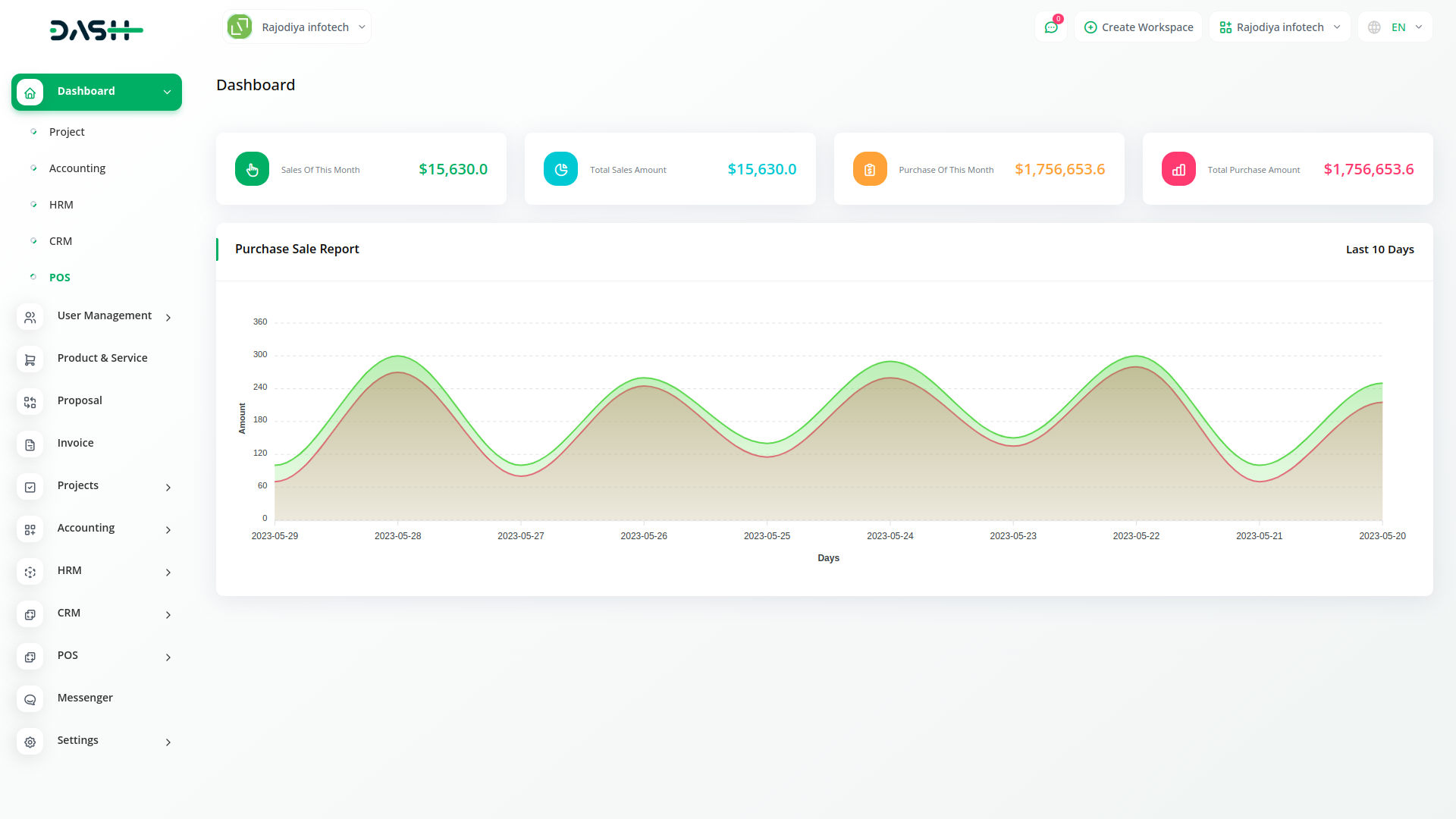Open the EN language dropdown
1456x819 pixels.
pos(1395,27)
